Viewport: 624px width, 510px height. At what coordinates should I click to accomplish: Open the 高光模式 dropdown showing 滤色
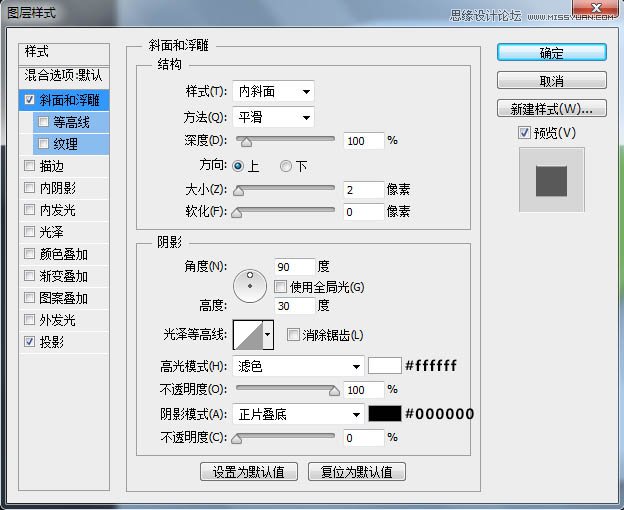tap(298, 366)
